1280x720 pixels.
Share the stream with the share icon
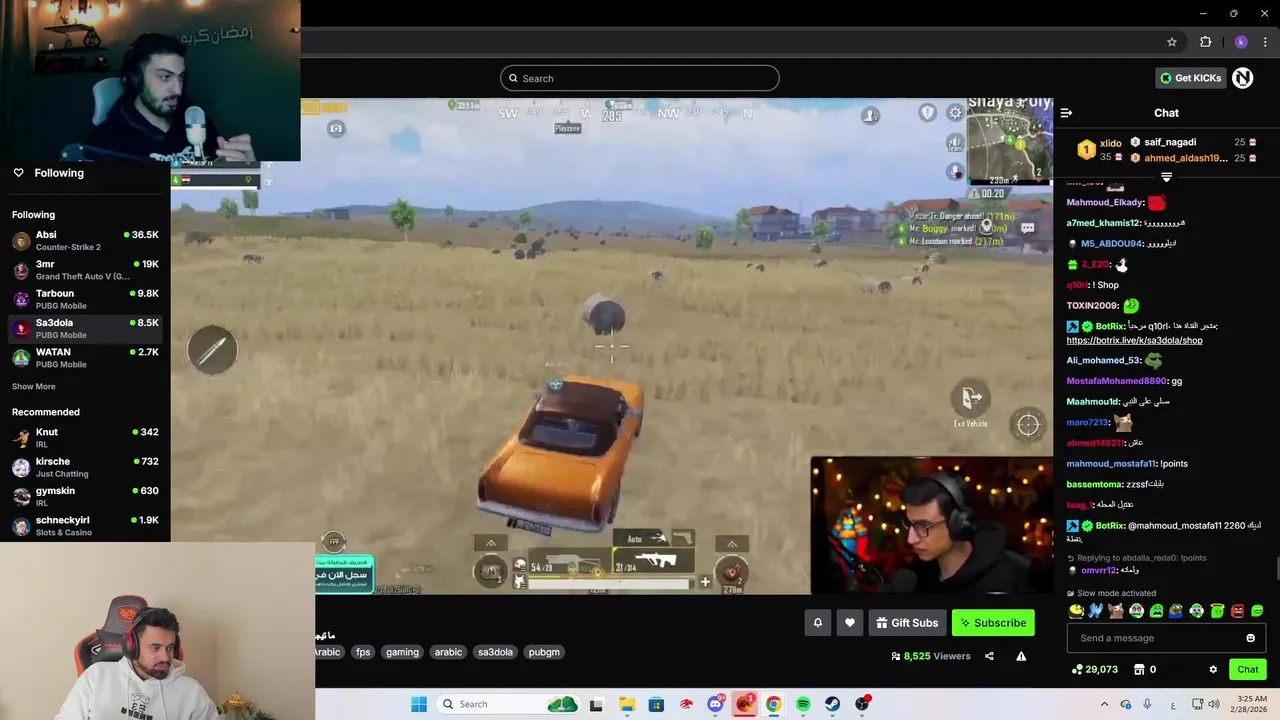[x=989, y=656]
